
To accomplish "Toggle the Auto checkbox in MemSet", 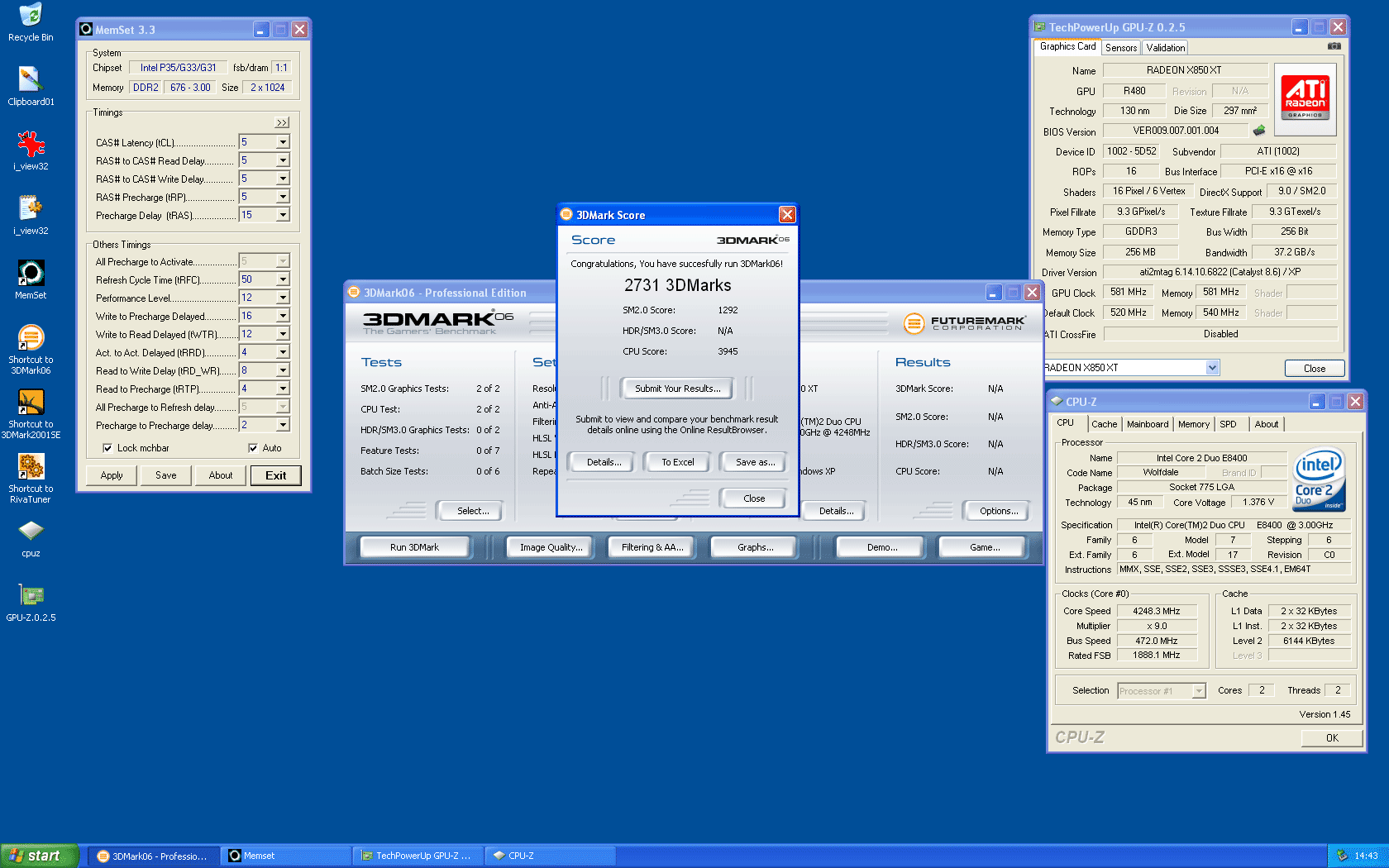I will (253, 448).
